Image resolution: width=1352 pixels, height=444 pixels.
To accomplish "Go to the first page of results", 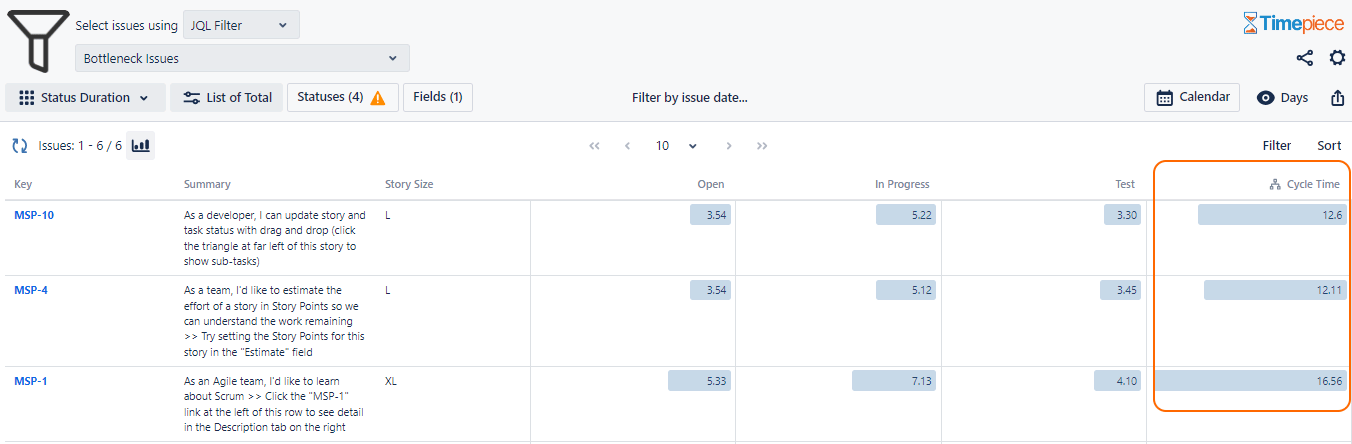I will tap(595, 146).
